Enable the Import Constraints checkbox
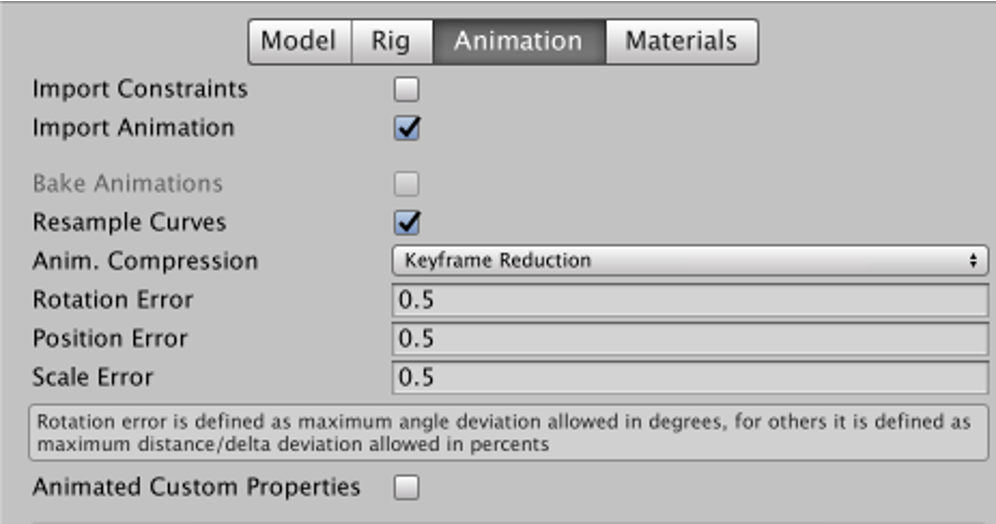 406,90
